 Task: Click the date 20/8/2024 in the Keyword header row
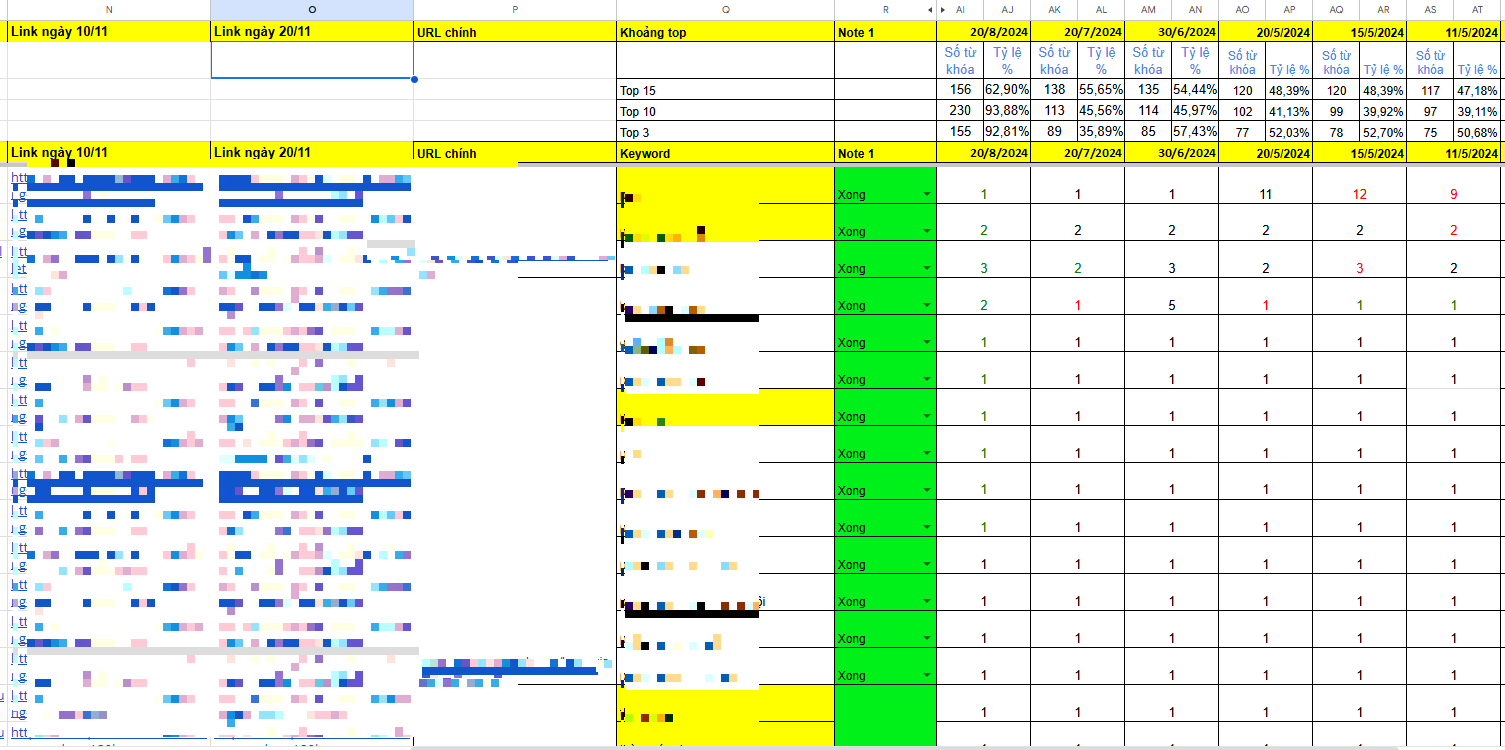click(x=999, y=153)
